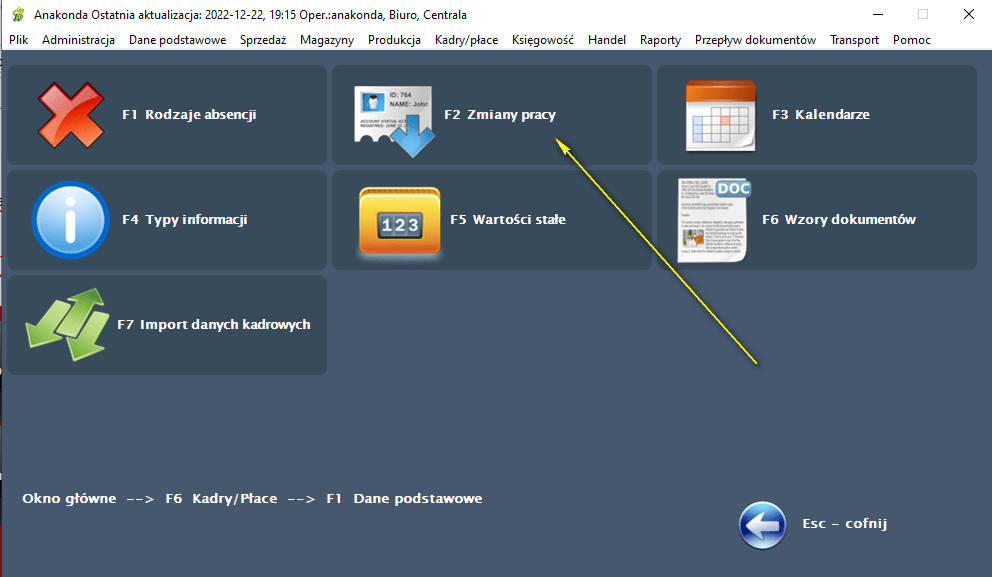Screen dimensions: 992x577
Task: Open the Przepływ dokumentów menu
Action: pyautogui.click(x=755, y=40)
